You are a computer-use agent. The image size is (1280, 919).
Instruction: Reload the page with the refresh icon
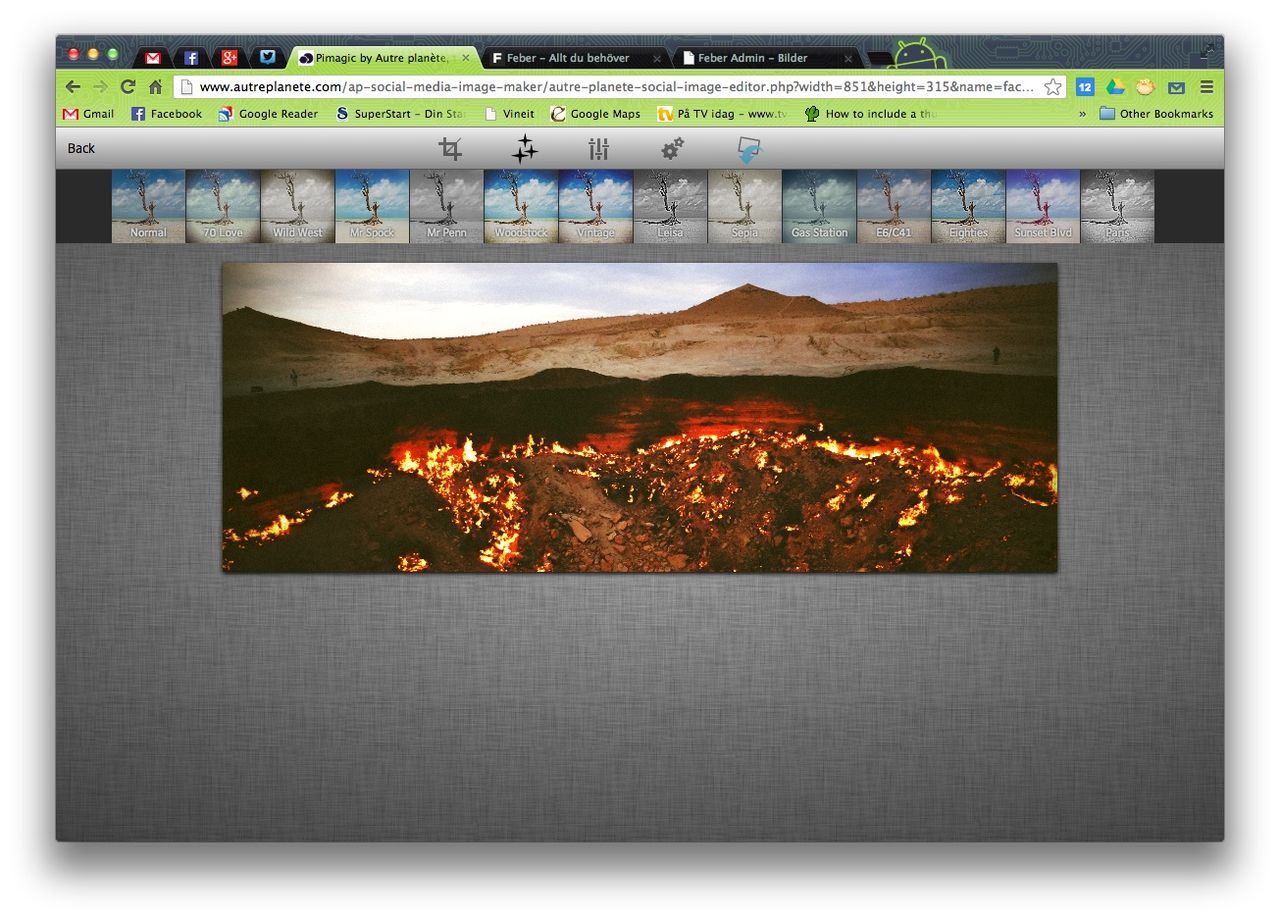[128, 87]
